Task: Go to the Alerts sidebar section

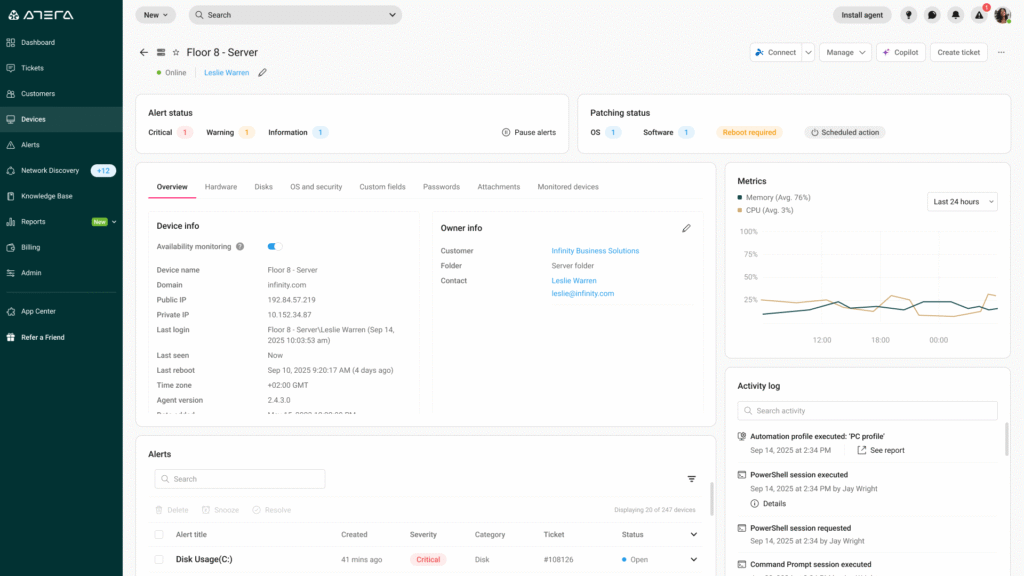Action: 36,144
